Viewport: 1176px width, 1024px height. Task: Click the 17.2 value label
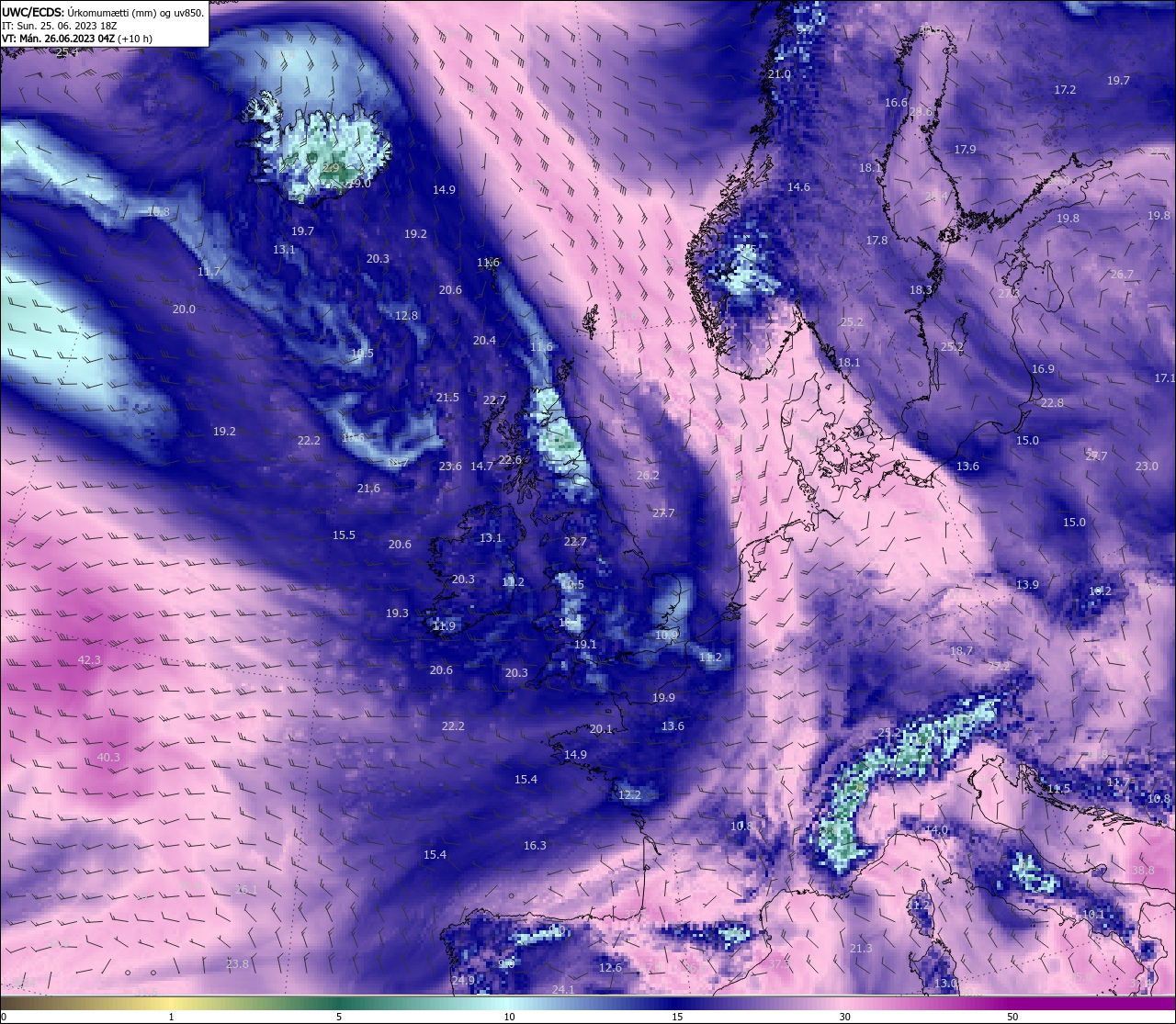coord(1065,89)
